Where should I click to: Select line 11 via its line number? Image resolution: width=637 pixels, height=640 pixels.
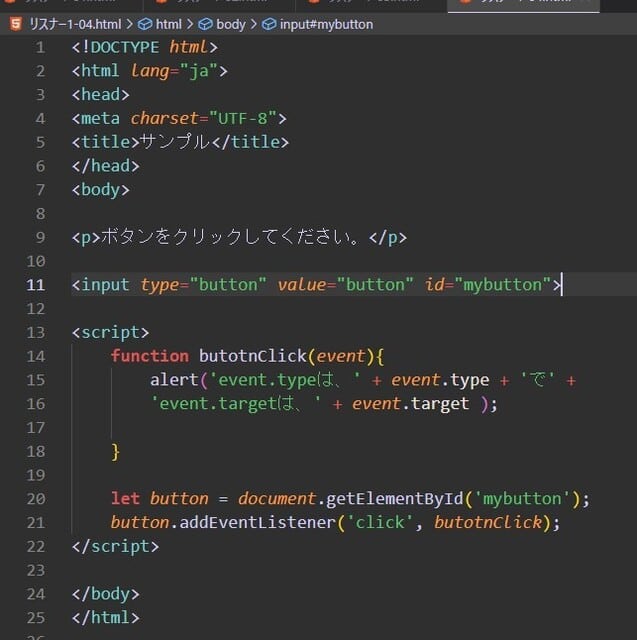point(35,285)
